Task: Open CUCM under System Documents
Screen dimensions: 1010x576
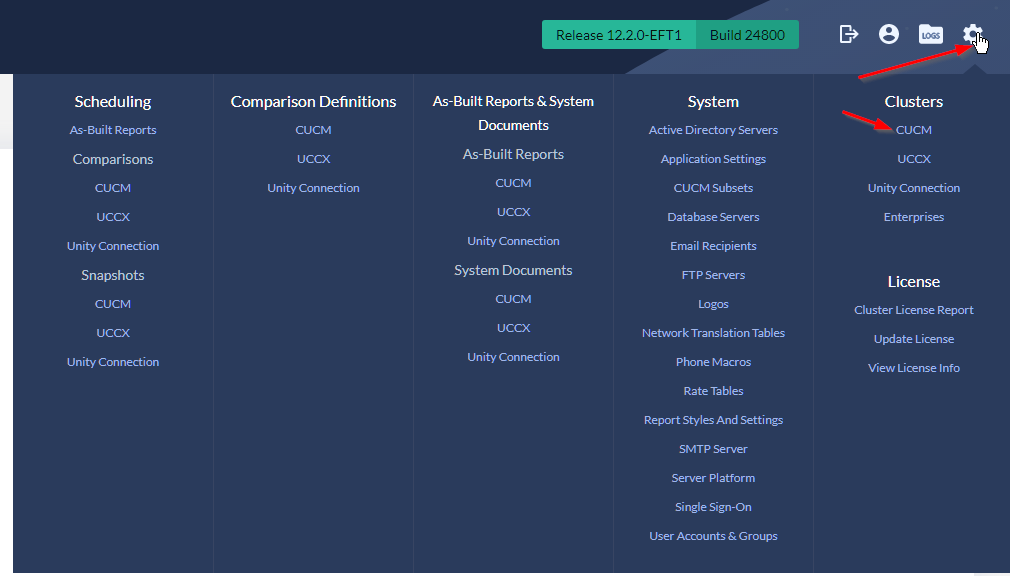Action: (513, 298)
